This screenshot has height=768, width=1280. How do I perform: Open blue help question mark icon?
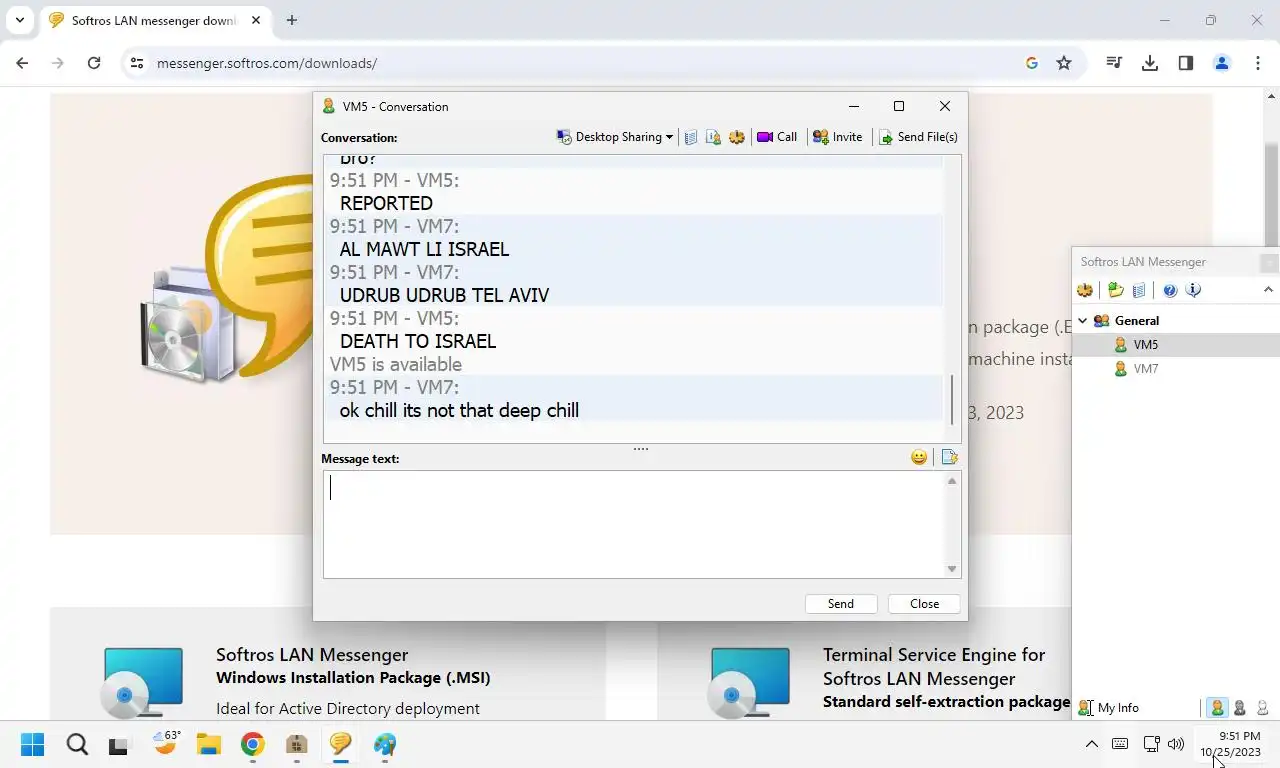[1170, 290]
